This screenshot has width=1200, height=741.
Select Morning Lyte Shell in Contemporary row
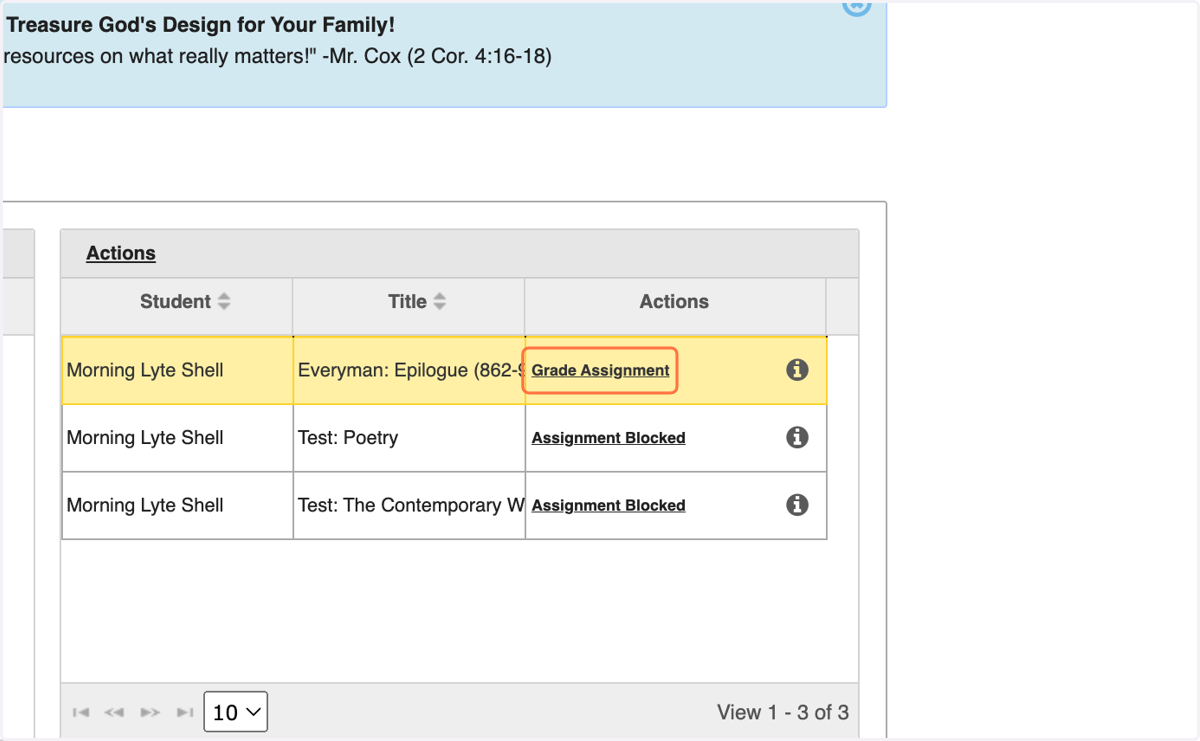pos(145,505)
